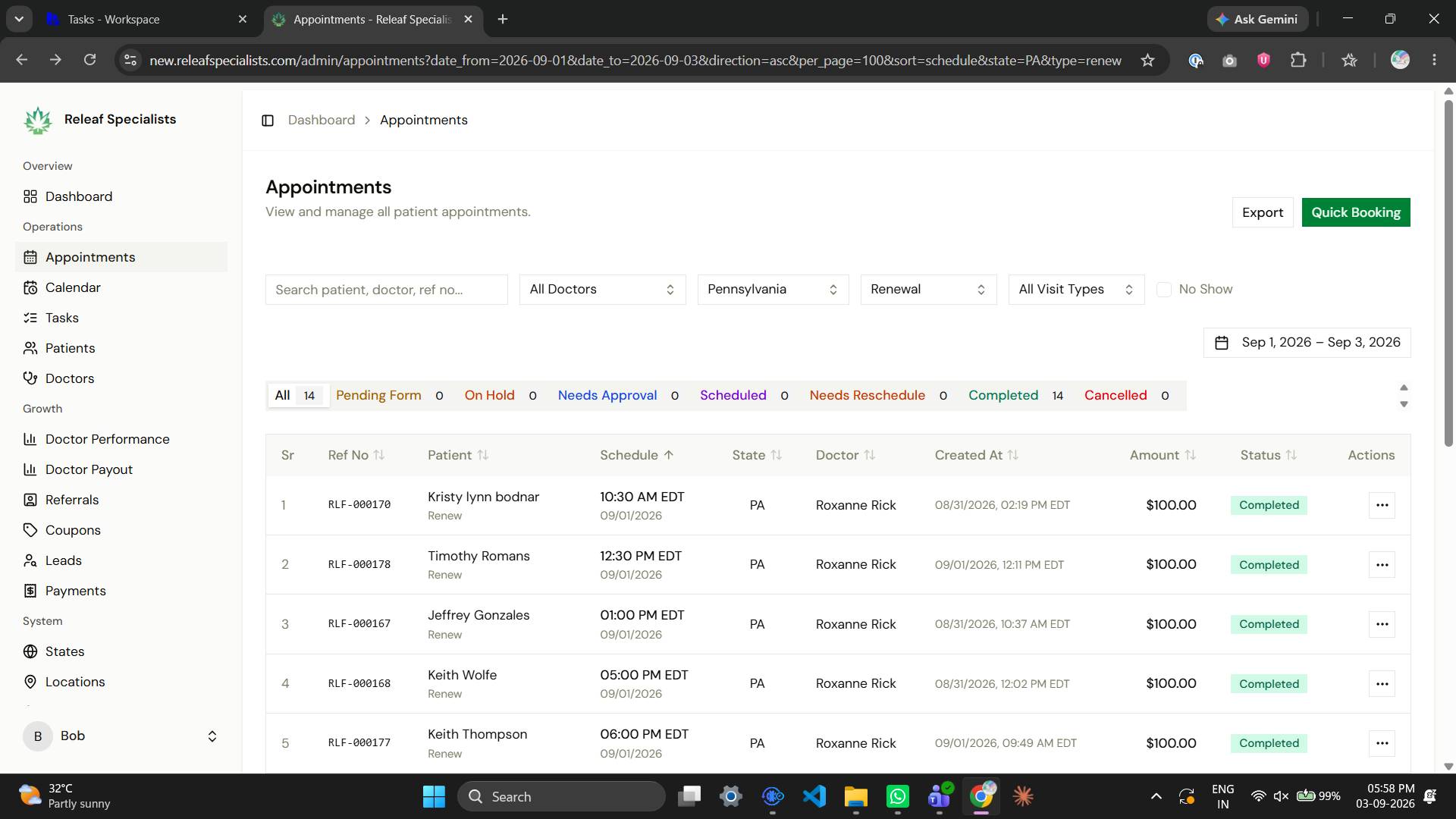The height and width of the screenshot is (819, 1456).
Task: Open States globe icon in sidebar
Action: point(30,651)
